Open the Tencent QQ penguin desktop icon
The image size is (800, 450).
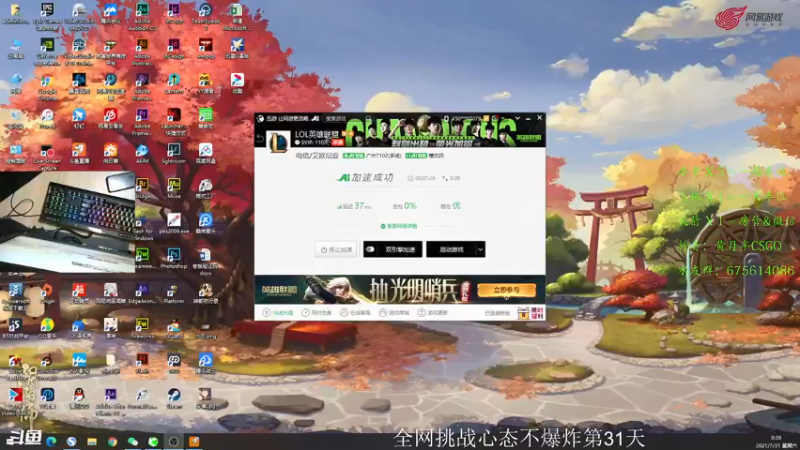(79, 399)
